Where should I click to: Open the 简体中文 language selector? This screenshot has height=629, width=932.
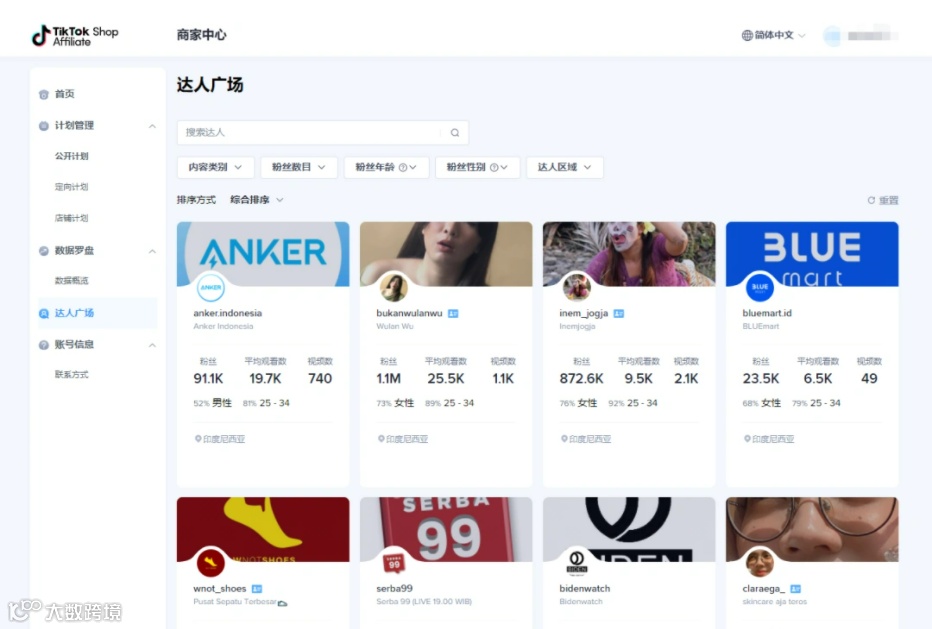coord(774,35)
